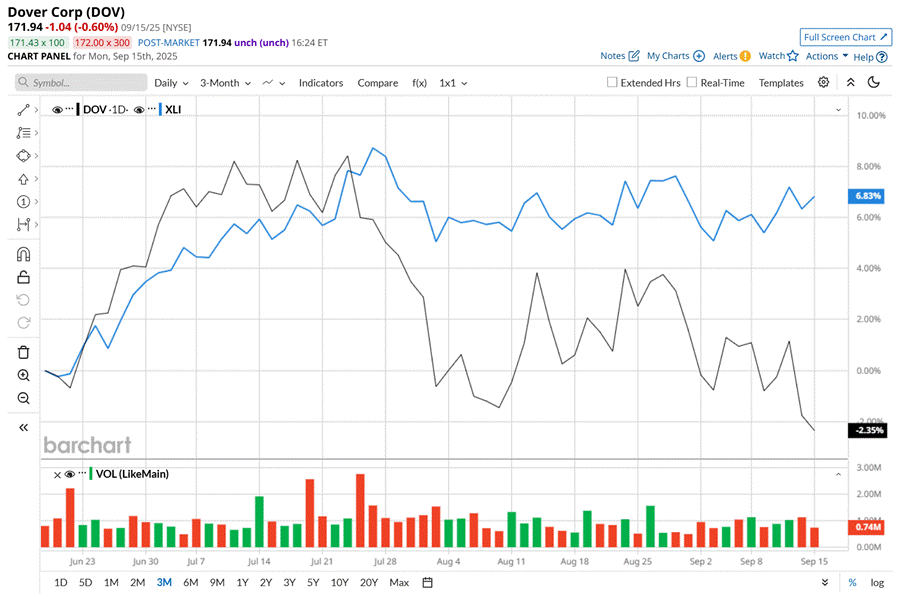Zoom out of the chart
Image resolution: width=903 pixels, height=599 pixels.
click(x=23, y=398)
